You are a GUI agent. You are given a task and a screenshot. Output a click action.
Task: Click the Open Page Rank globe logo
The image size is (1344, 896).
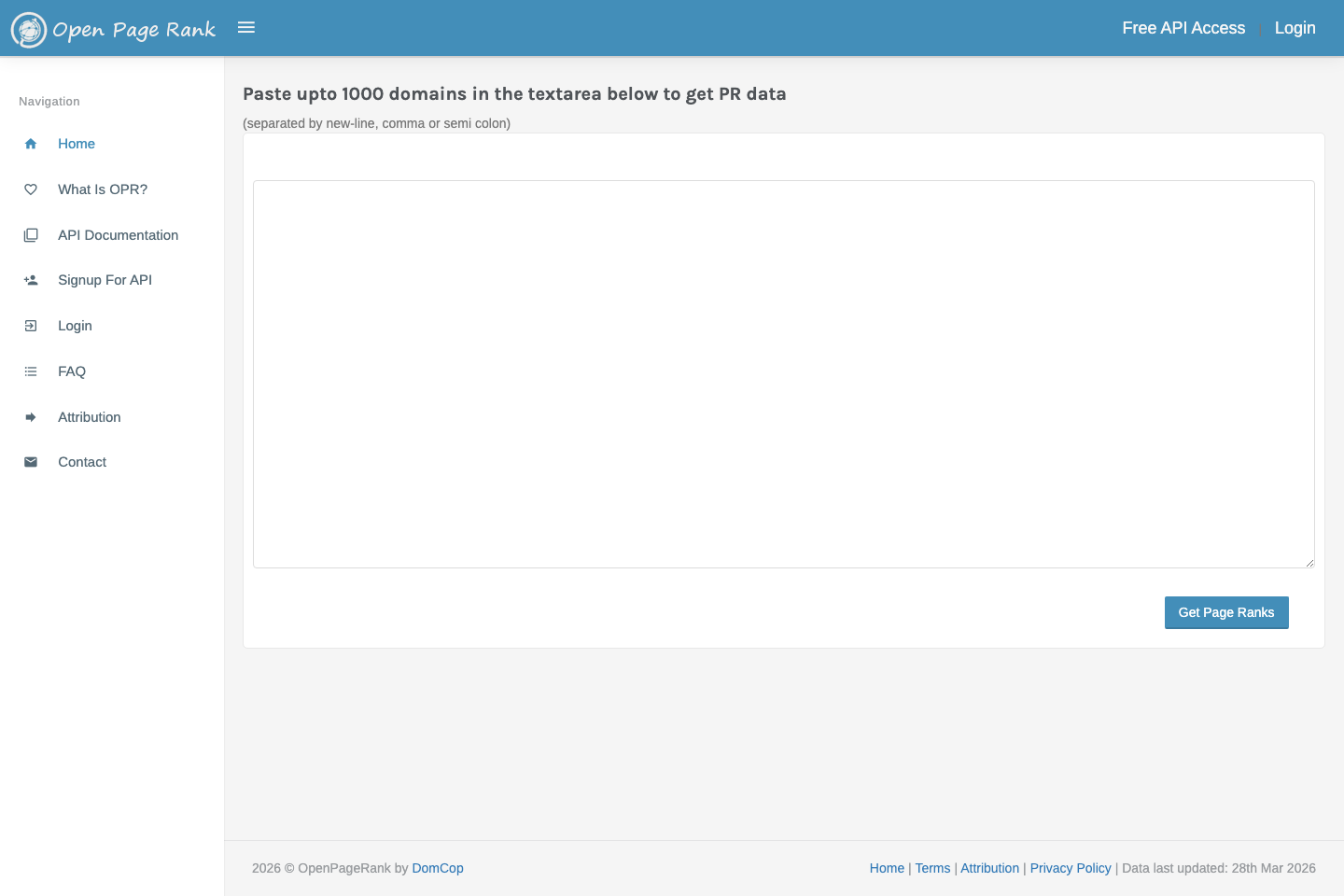click(29, 29)
